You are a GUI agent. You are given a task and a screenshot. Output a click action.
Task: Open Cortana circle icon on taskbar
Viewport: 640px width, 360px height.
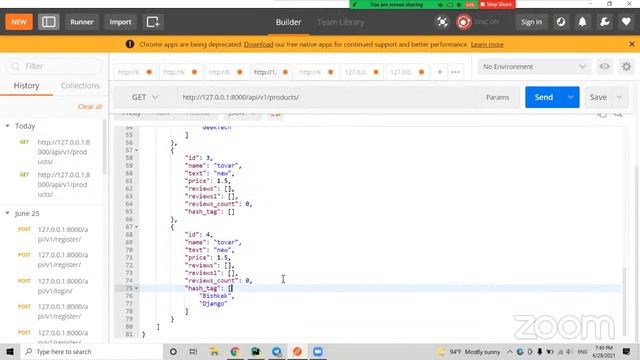pyautogui.click(x=173, y=351)
